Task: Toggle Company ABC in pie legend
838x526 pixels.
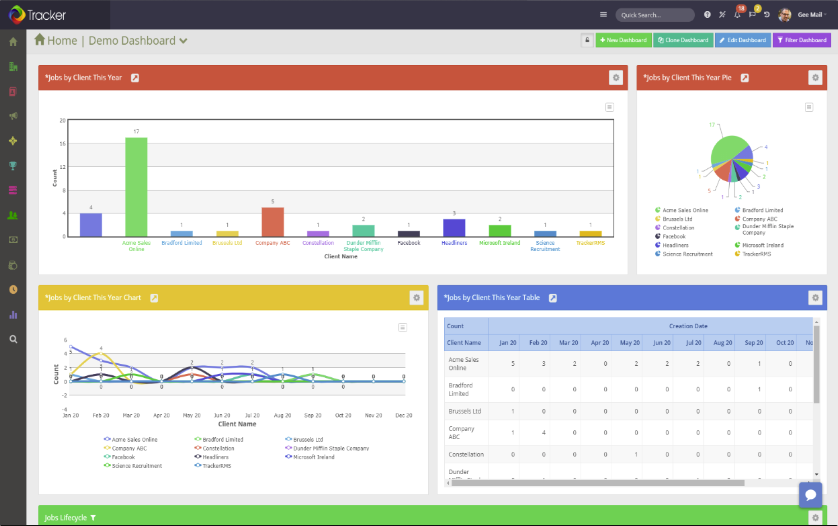Action: [756, 219]
